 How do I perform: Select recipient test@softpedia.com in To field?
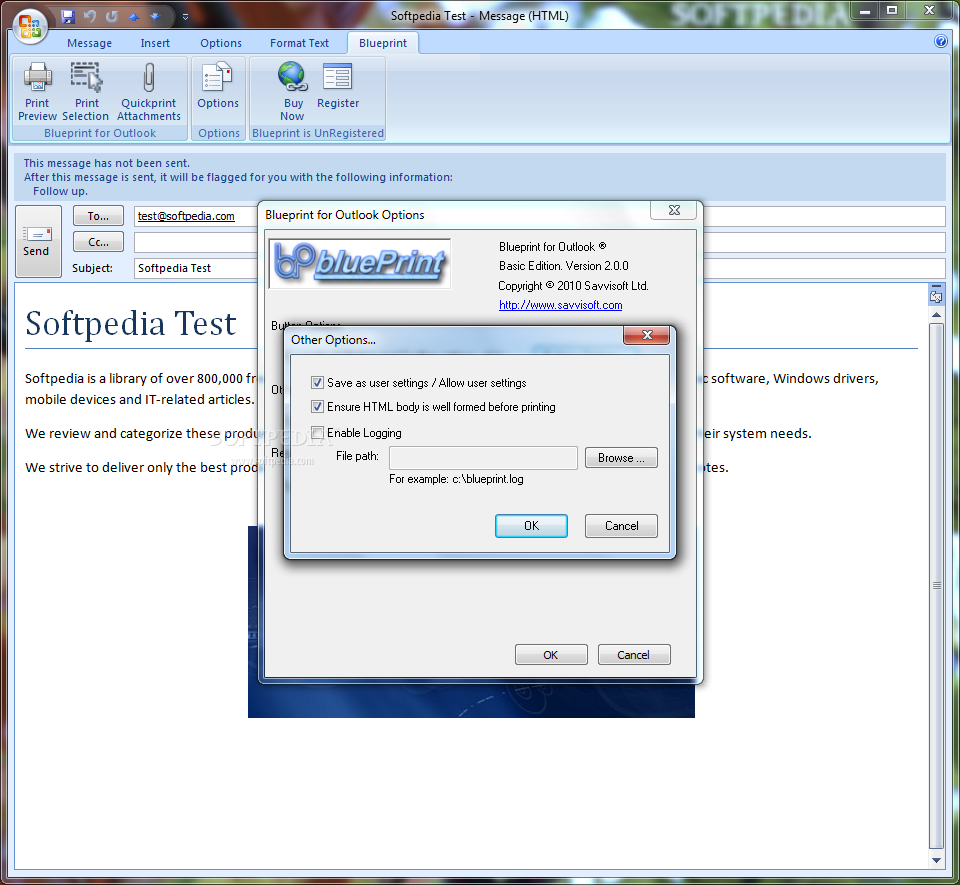(186, 216)
